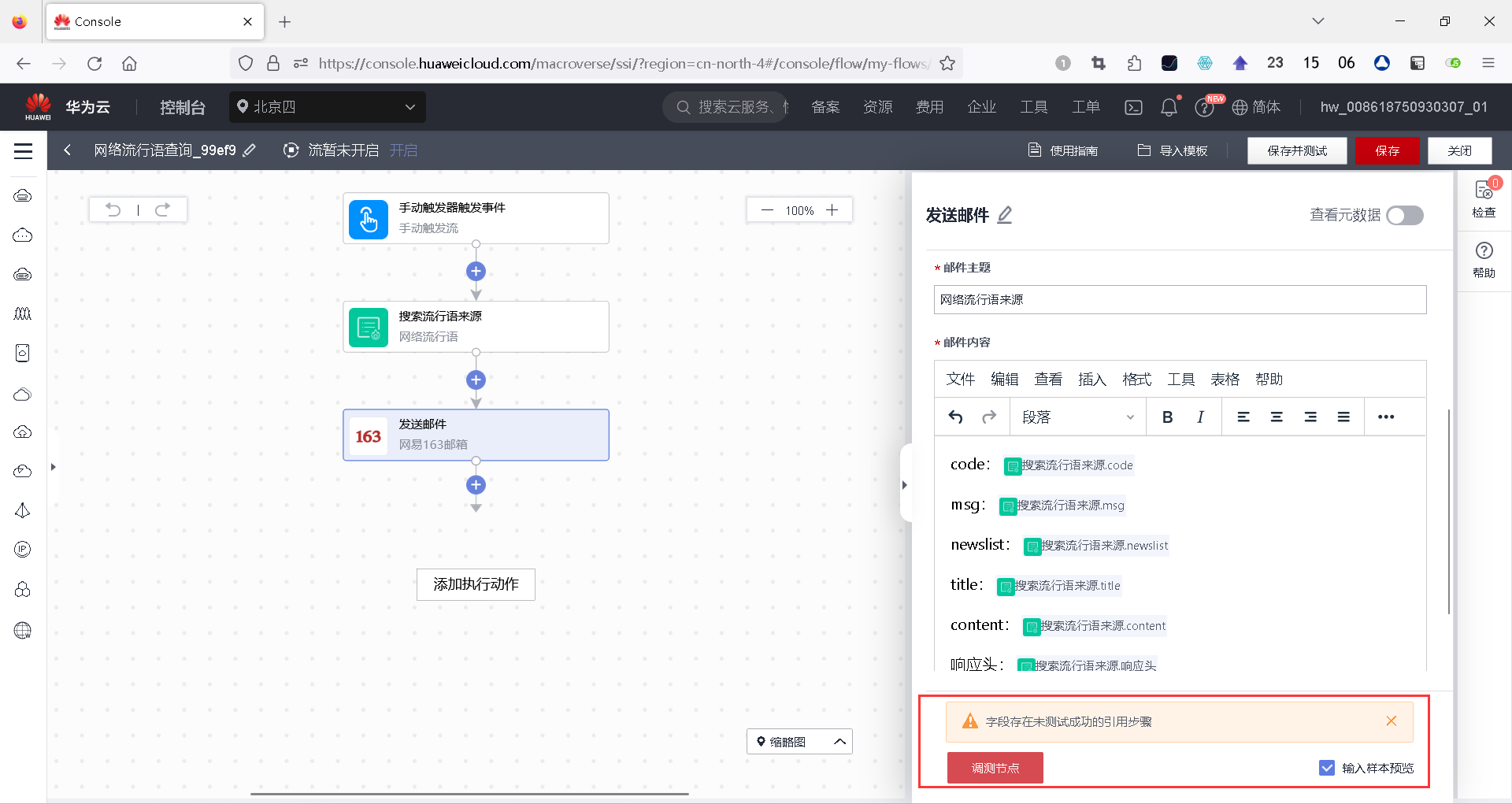1512x804 pixels.
Task: Redo in the email content editor
Action: (989, 417)
